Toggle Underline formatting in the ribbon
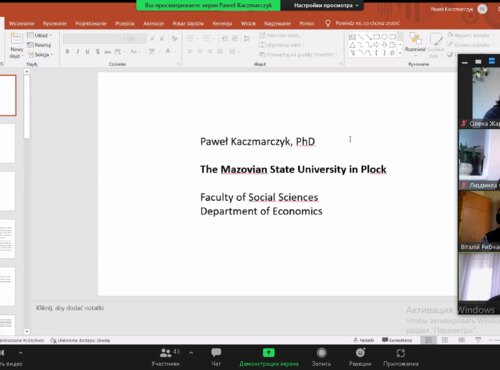500x370 pixels. click(88, 51)
